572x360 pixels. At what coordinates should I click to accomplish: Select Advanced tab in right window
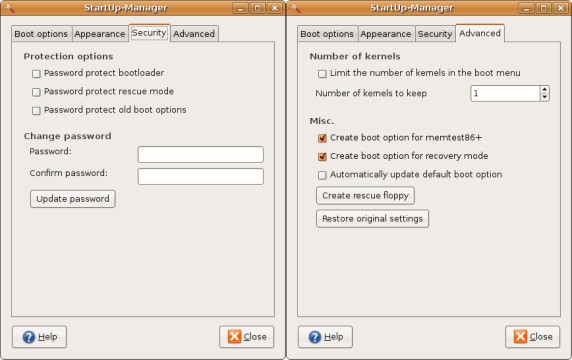click(x=480, y=33)
